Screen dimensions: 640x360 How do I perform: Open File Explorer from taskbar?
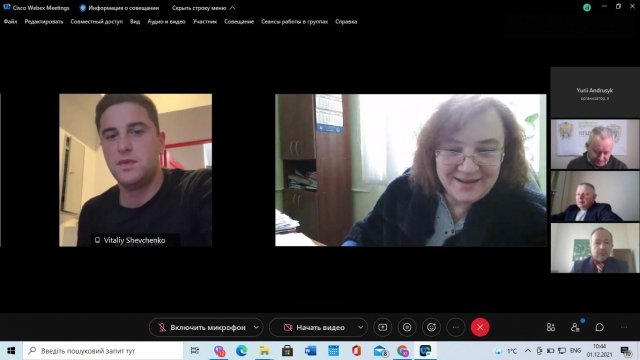coord(264,351)
